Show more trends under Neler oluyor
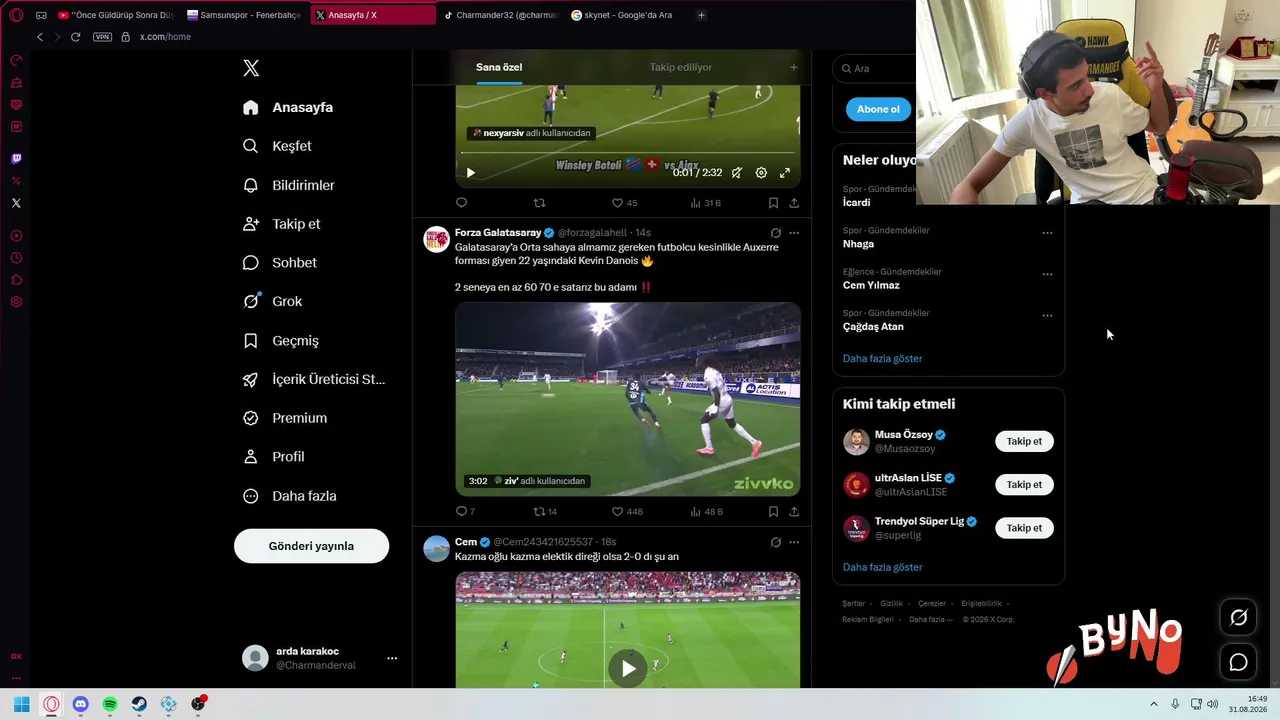Viewport: 1280px width, 720px height. [x=882, y=358]
